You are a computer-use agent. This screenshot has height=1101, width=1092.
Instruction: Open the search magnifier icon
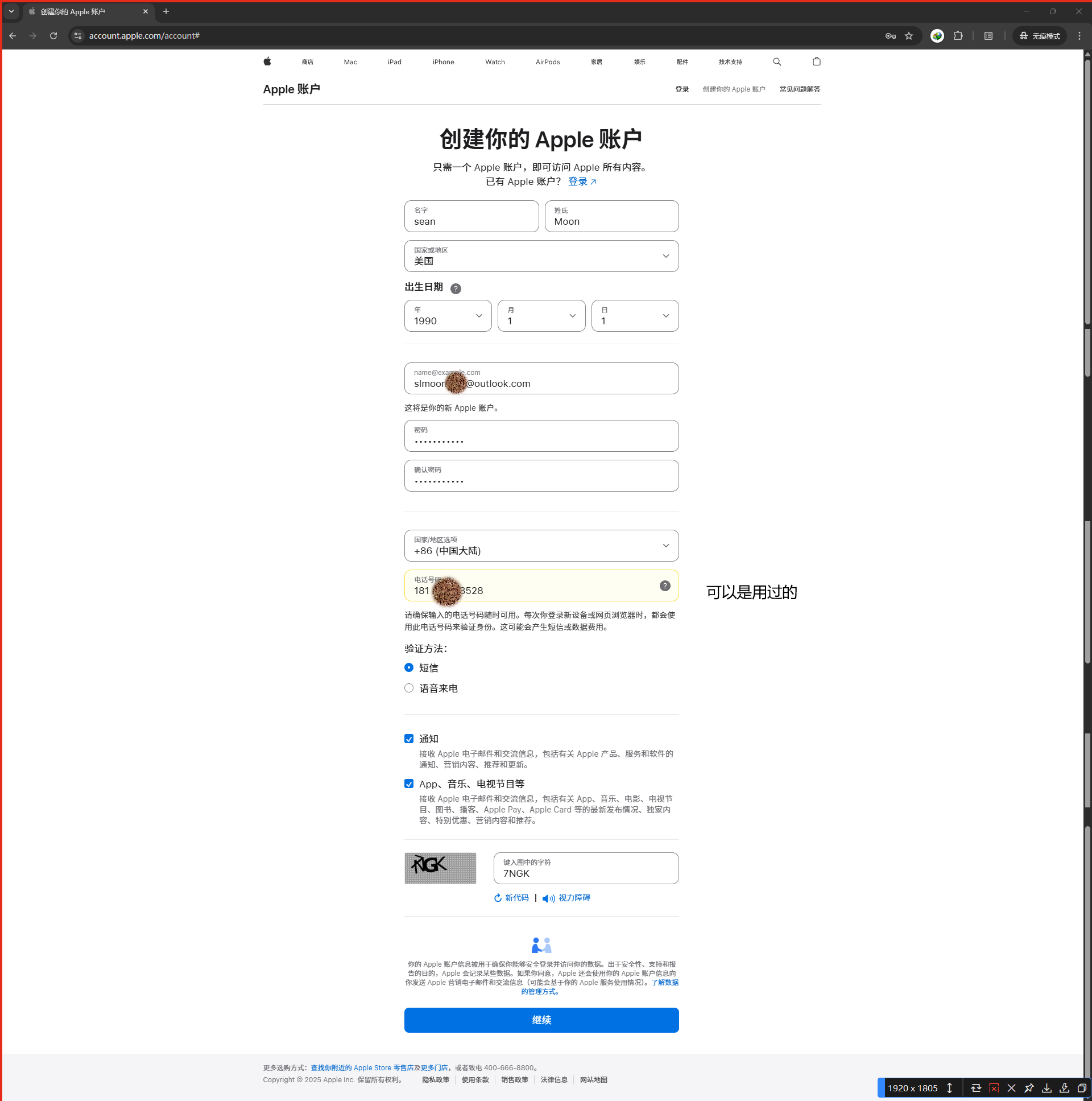point(776,61)
